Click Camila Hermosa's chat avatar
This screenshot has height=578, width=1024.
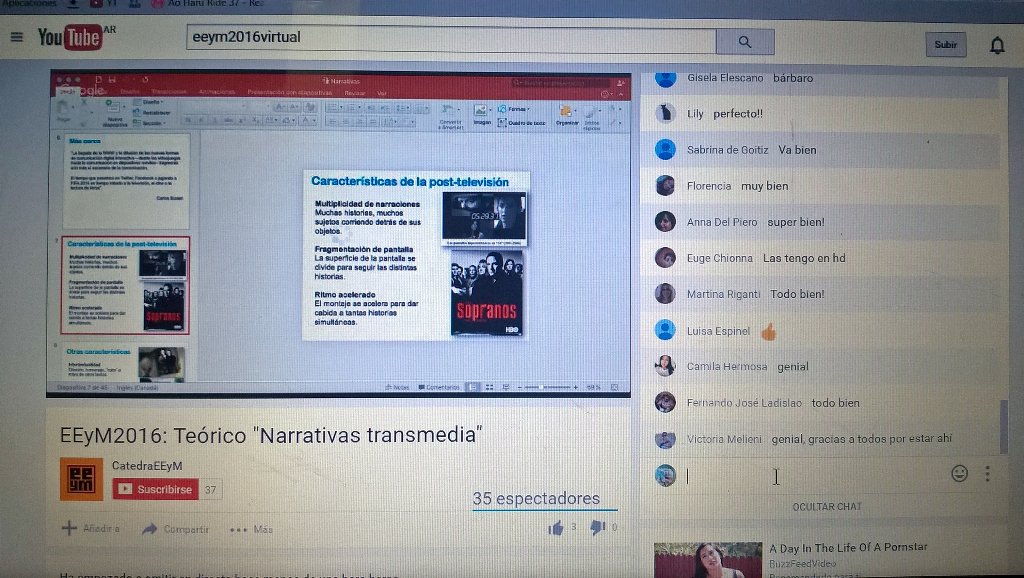(x=665, y=366)
